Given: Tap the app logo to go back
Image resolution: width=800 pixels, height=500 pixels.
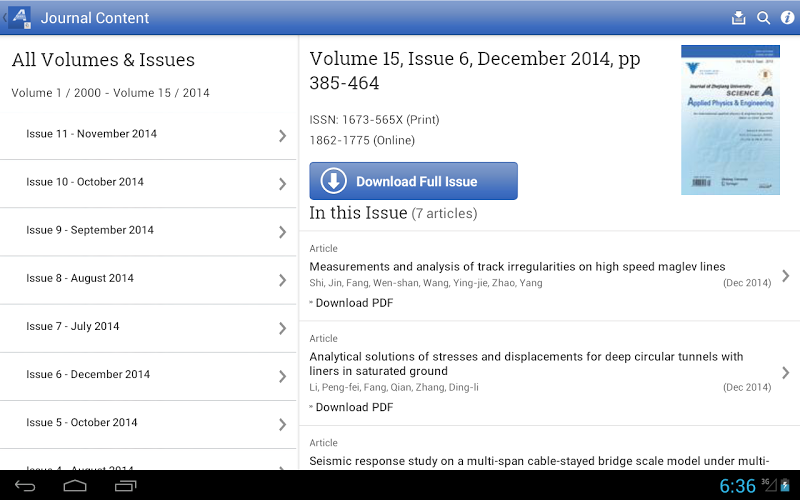Looking at the screenshot, I should [x=19, y=17].
